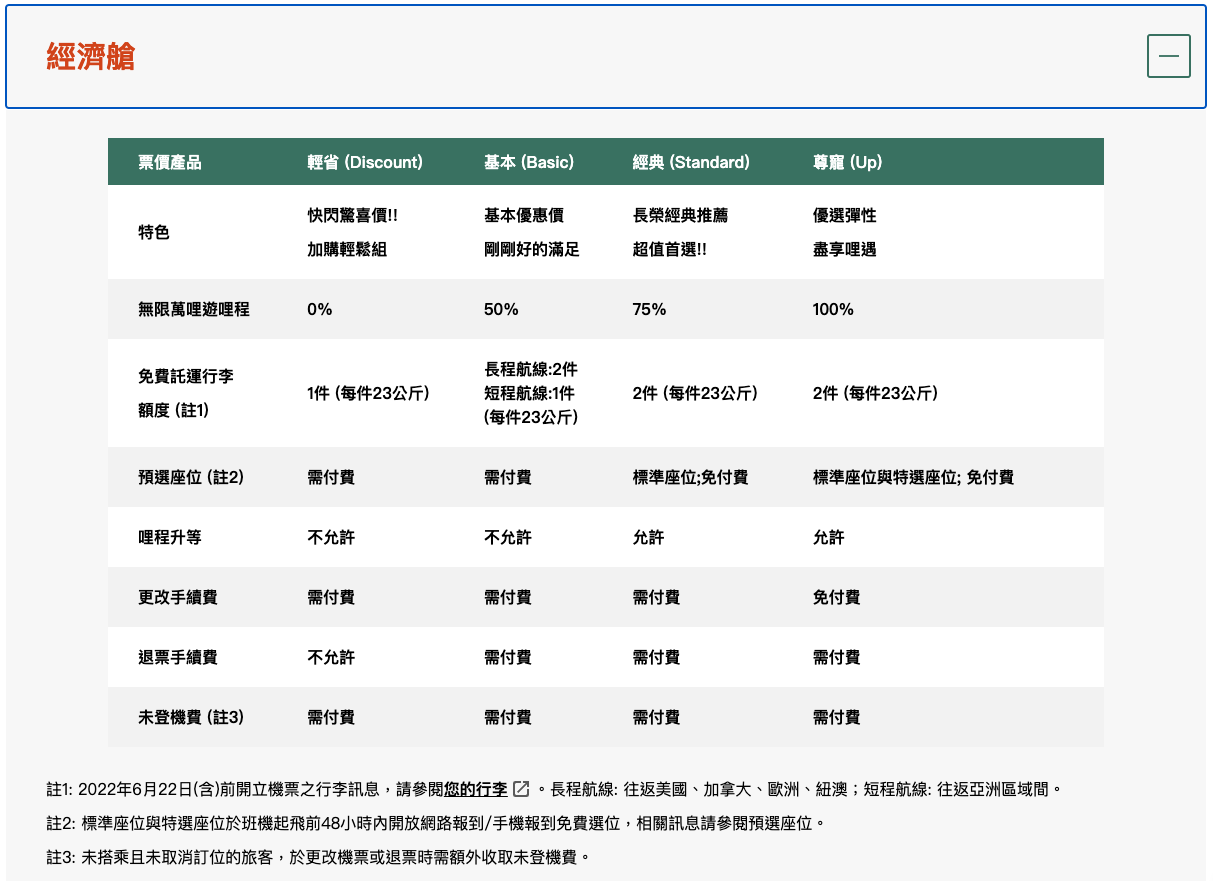Click the 加購輕鬆組 text

[347, 249]
